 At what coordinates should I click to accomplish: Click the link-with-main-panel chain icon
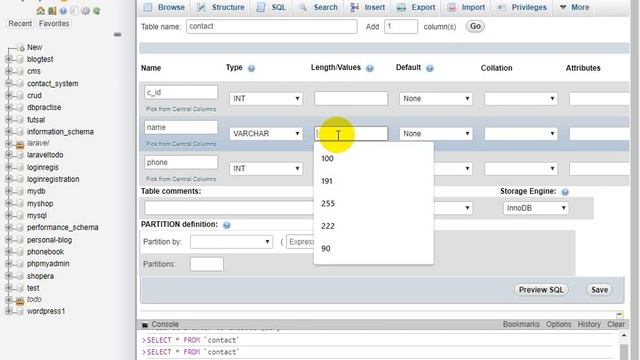point(118,35)
